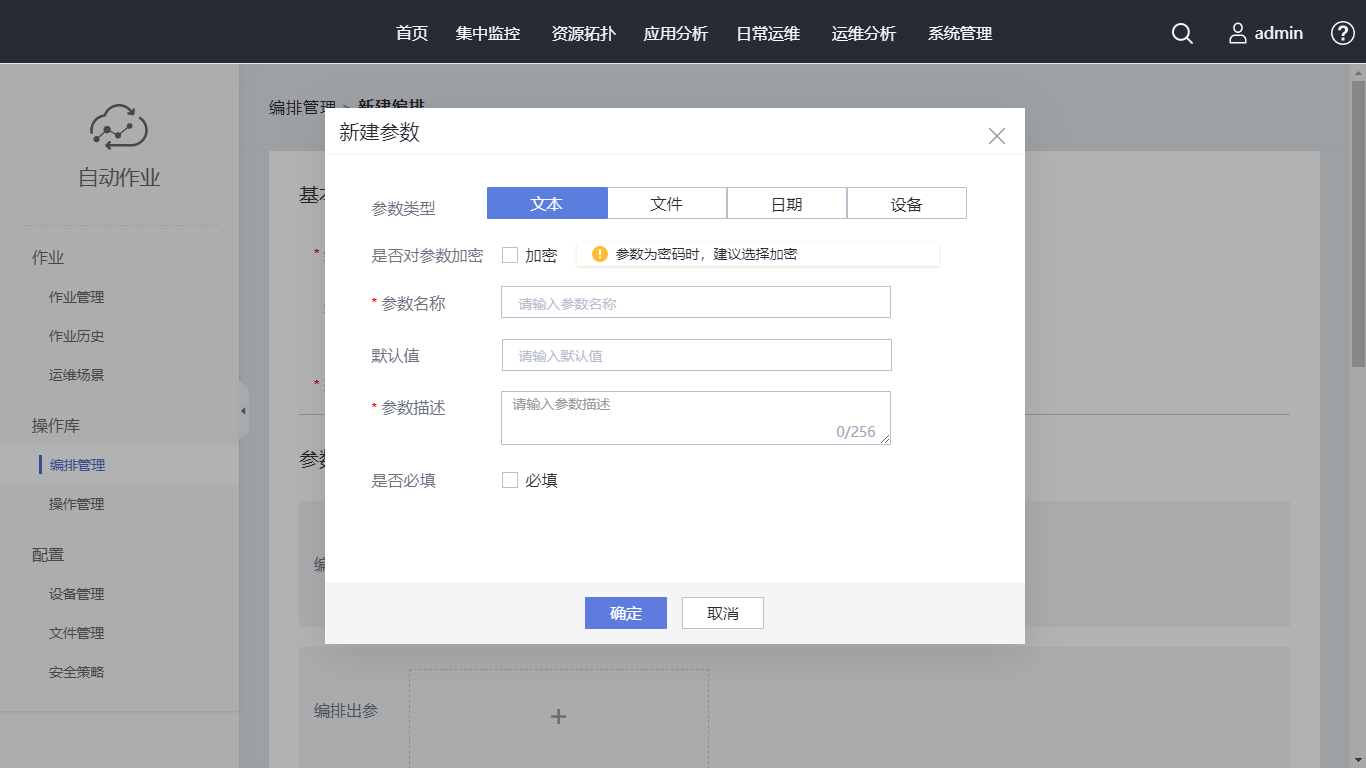Choose 设备 parameter type

pos(906,203)
